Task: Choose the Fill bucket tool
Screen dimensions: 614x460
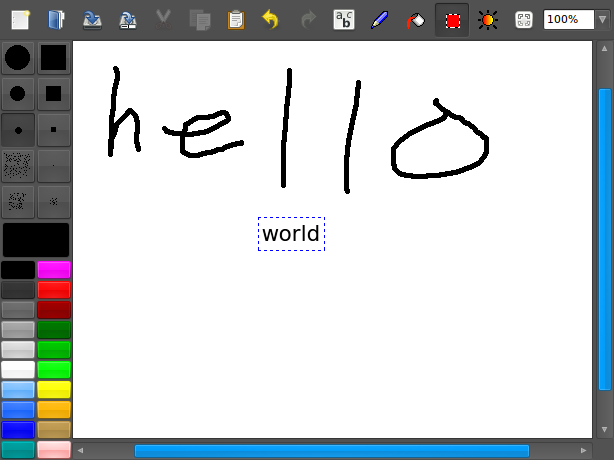Action: click(415, 19)
